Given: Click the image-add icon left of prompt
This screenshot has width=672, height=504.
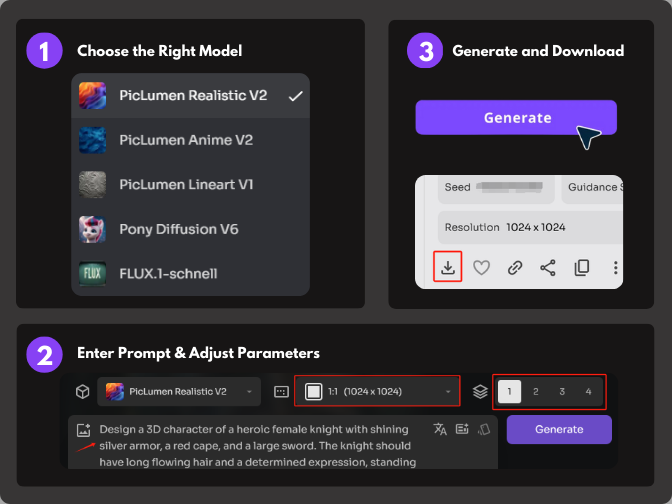Looking at the screenshot, I should 83,429.
